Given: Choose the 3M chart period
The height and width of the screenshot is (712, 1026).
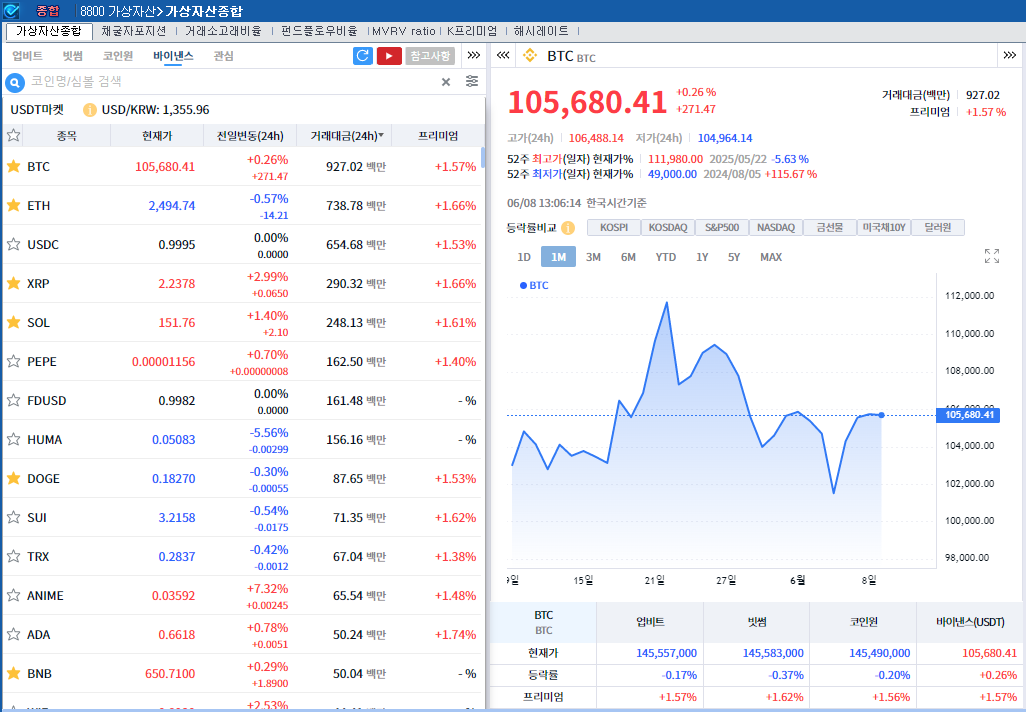Looking at the screenshot, I should tap(593, 257).
